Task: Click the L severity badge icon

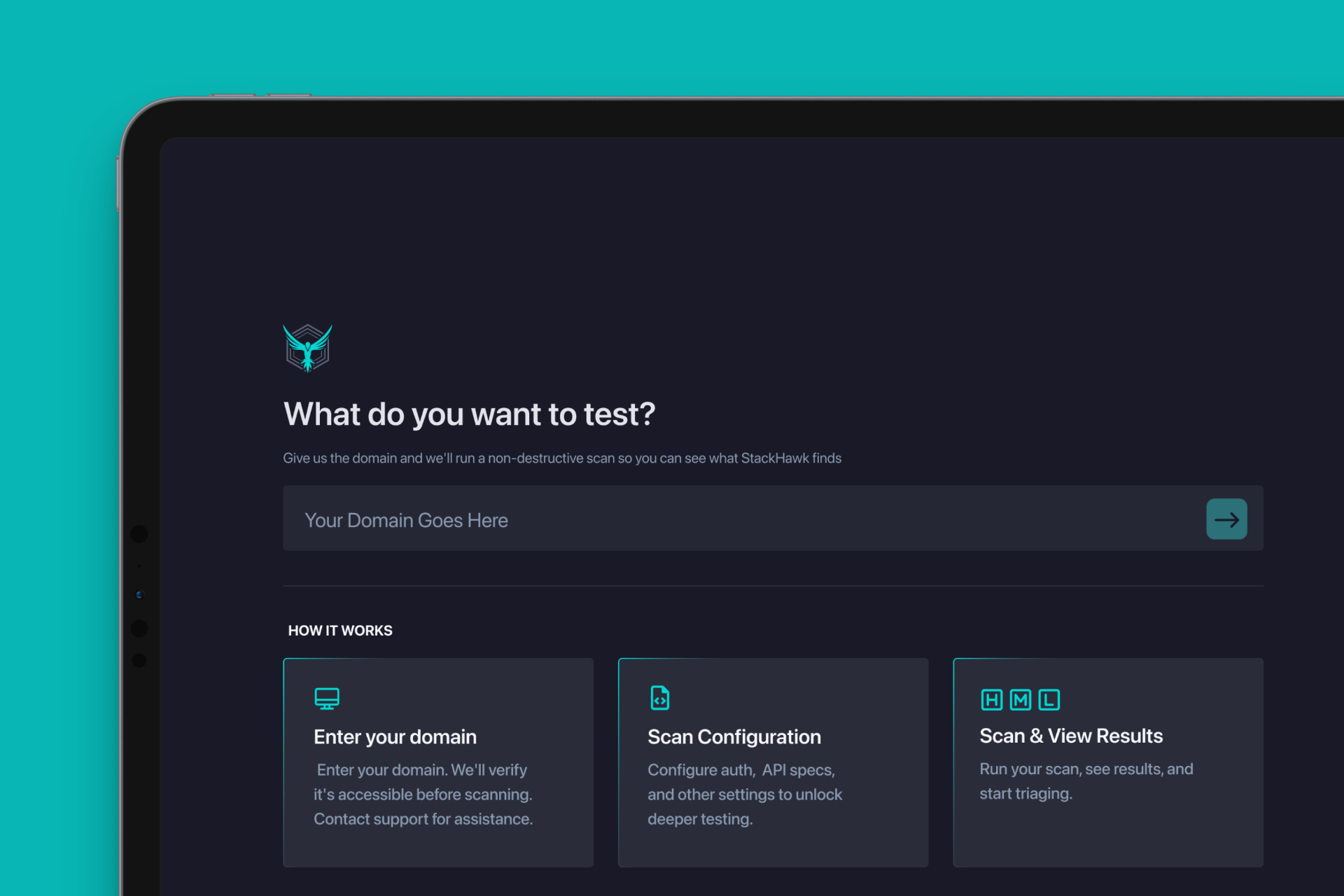Action: [x=1048, y=699]
